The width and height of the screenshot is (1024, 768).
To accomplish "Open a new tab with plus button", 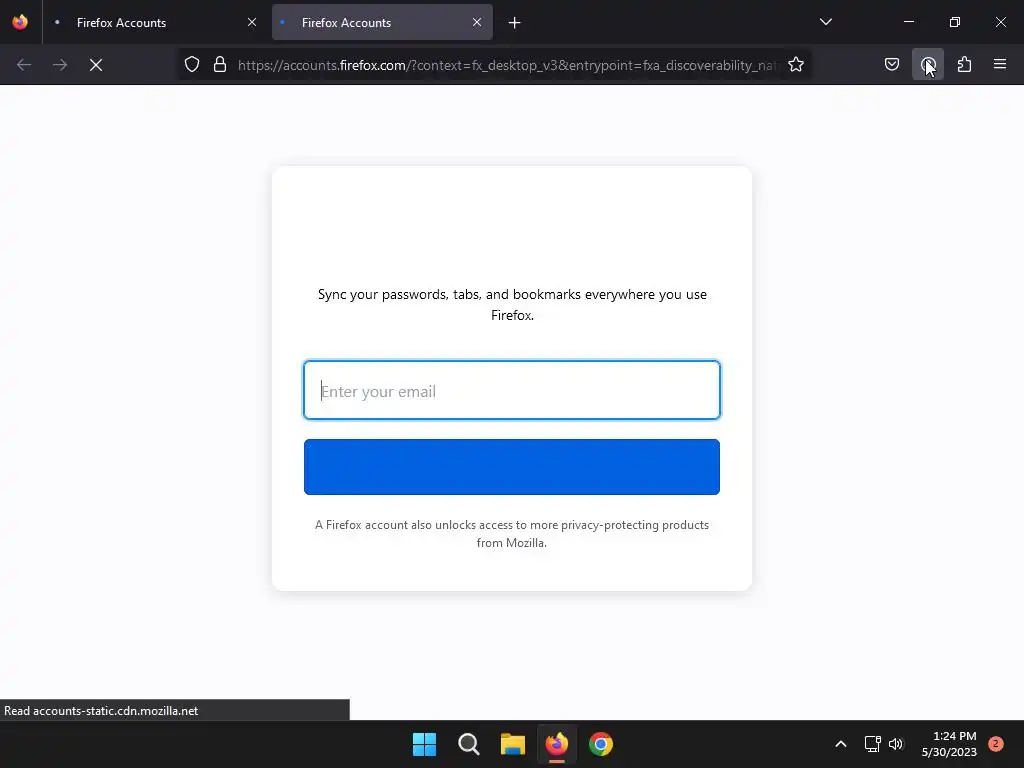I will [515, 23].
